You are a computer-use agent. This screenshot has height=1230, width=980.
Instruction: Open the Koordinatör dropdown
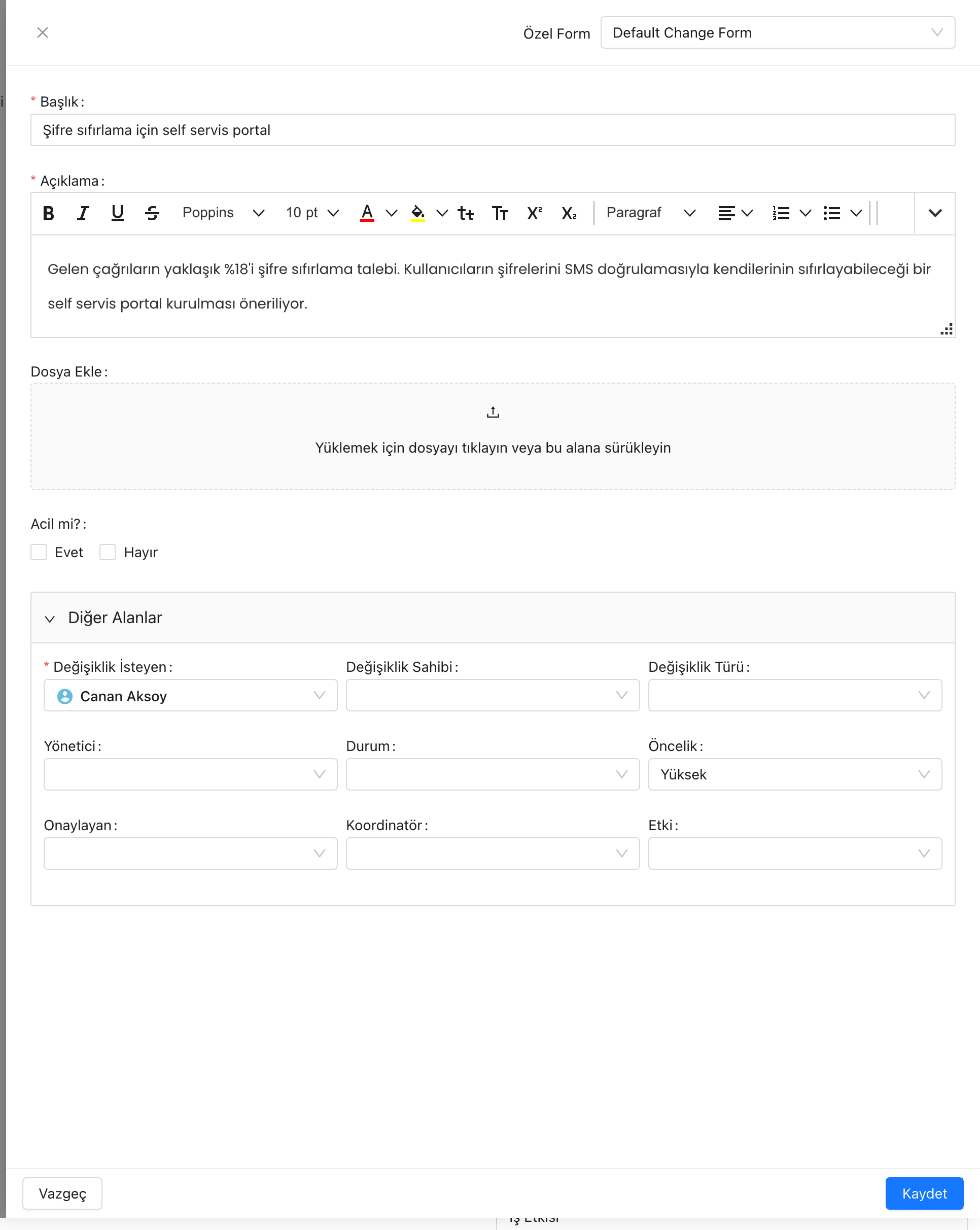493,854
